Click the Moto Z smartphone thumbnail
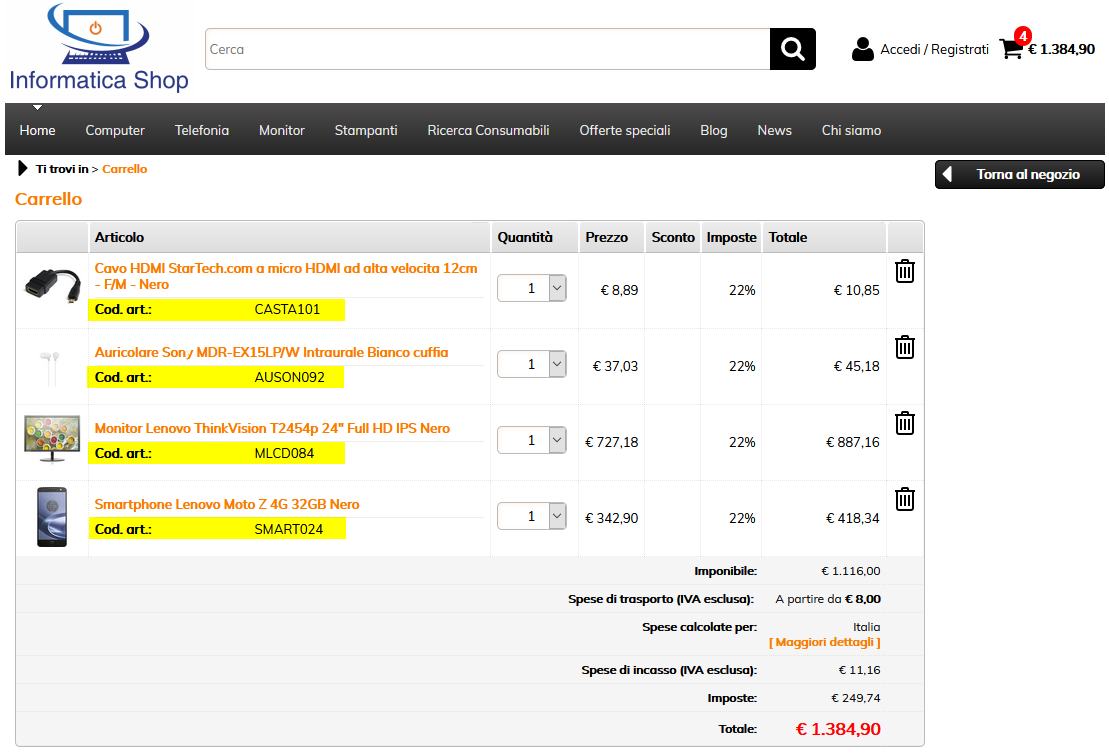Image resolution: width=1109 pixels, height=755 pixels. pyautogui.click(x=52, y=517)
